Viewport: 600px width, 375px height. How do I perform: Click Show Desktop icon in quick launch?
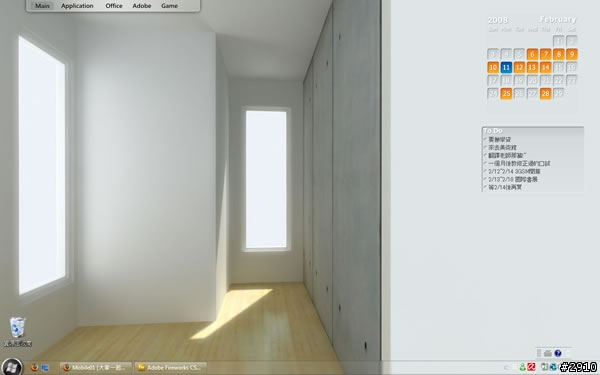pos(45,368)
